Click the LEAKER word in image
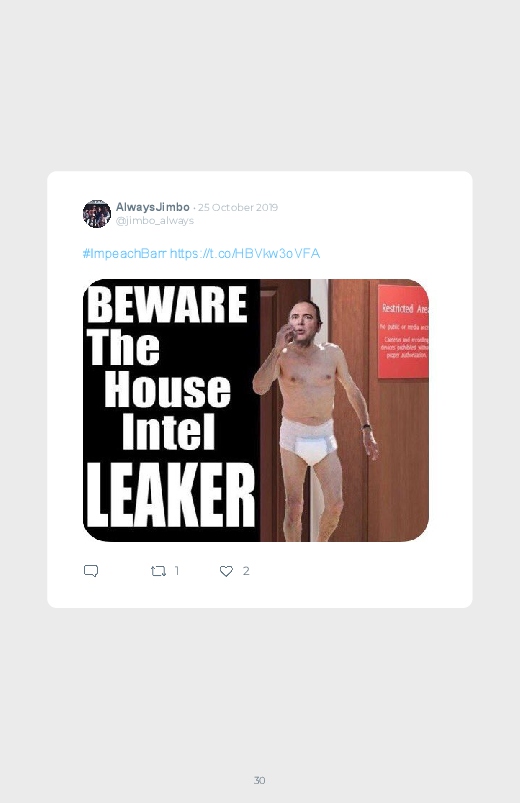Image resolution: width=520 pixels, height=803 pixels. [x=170, y=496]
